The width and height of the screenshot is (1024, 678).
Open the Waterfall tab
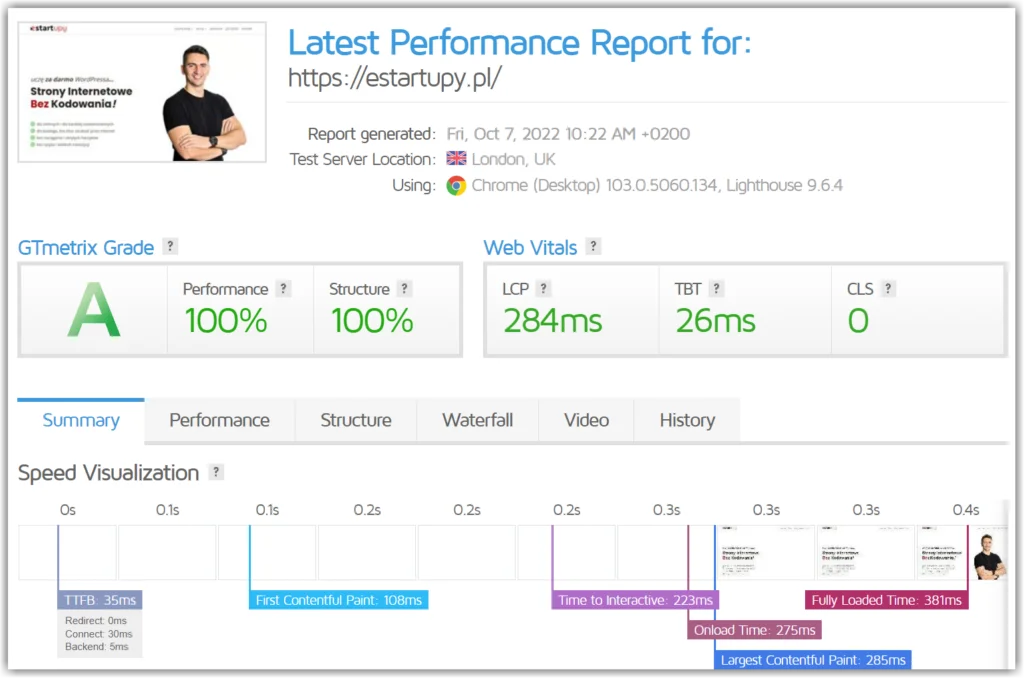pos(477,420)
